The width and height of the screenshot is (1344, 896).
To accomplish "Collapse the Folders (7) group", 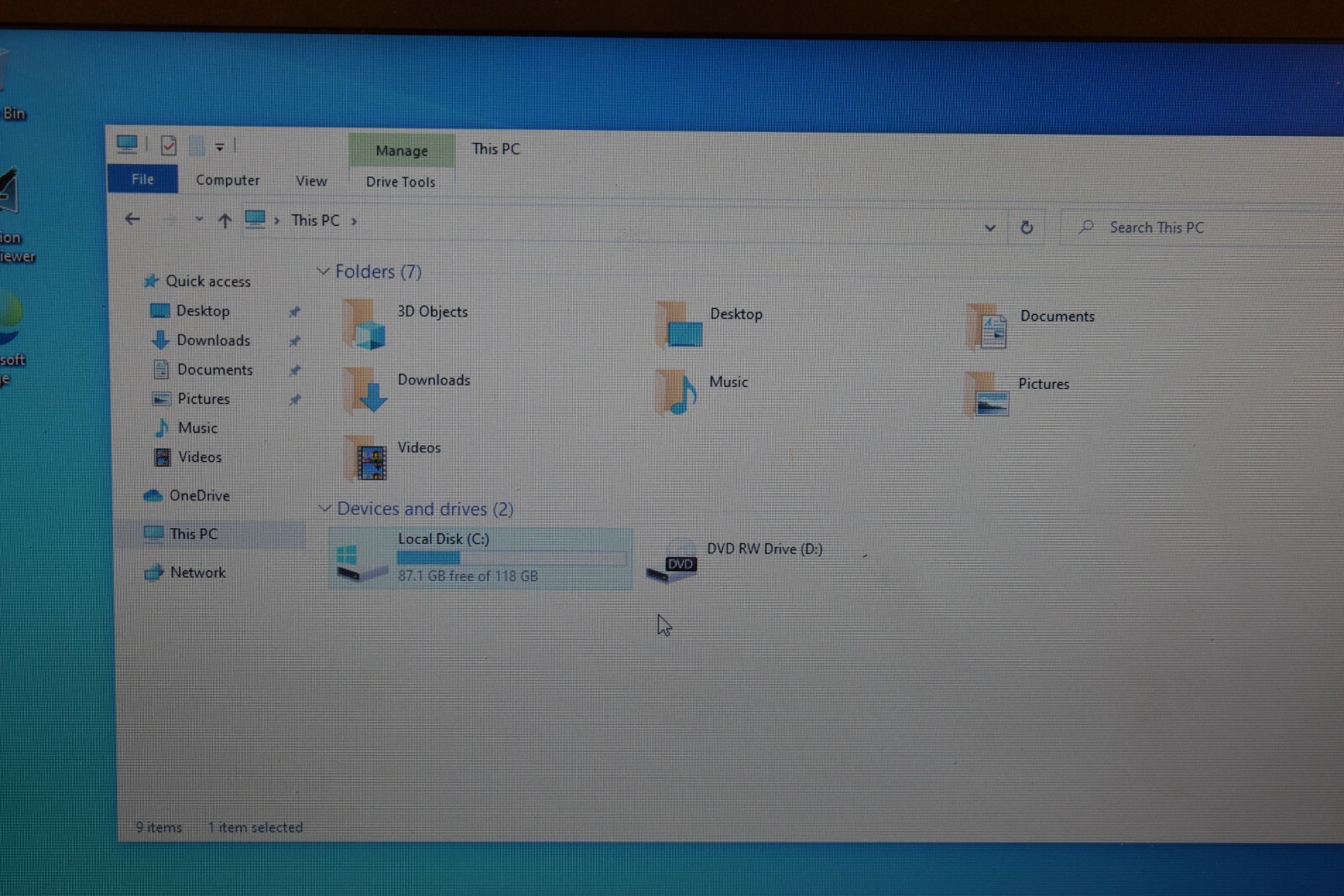I will coord(323,271).
